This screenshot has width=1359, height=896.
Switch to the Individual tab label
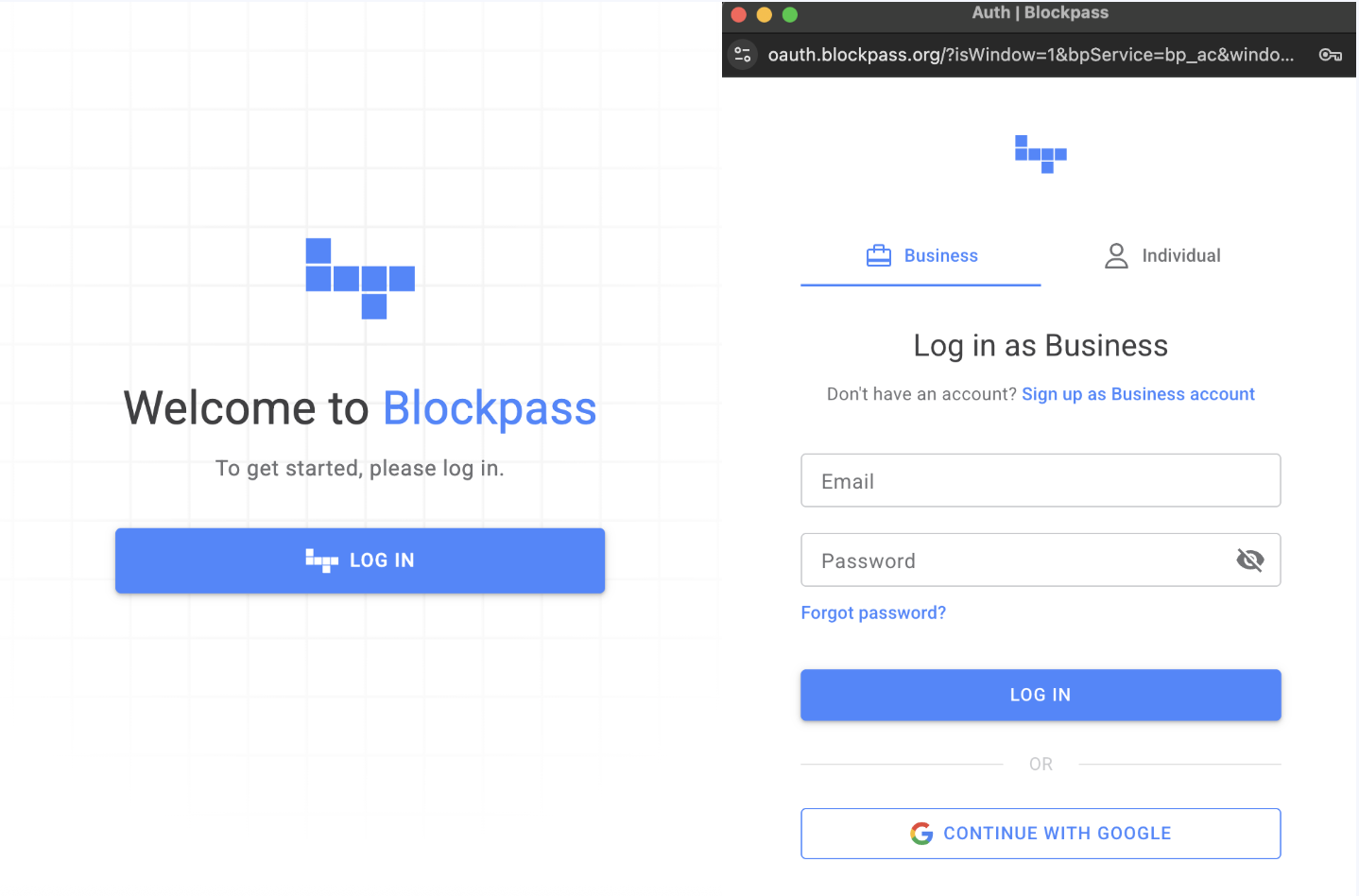pos(1180,256)
